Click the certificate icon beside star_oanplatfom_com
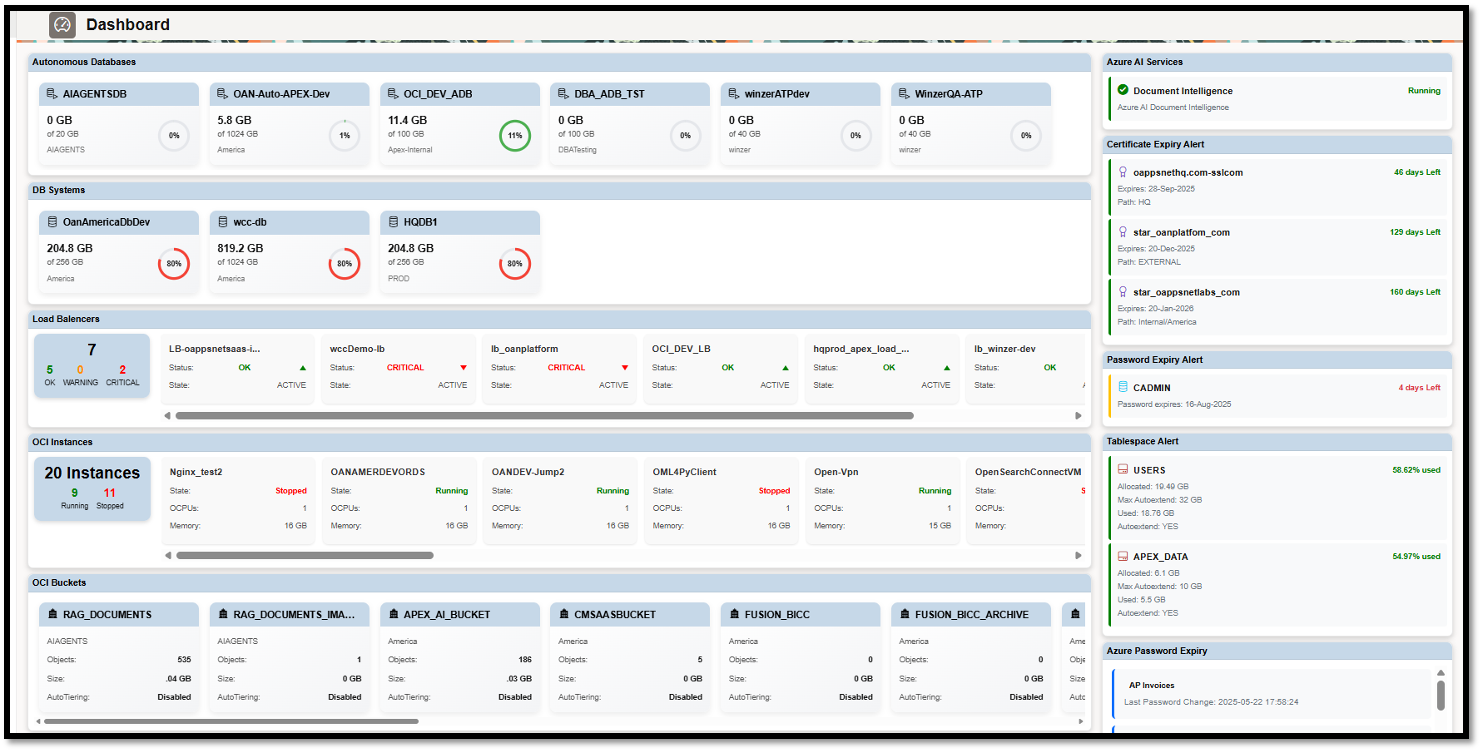This screenshot has height=752, width=1482. click(x=1122, y=231)
